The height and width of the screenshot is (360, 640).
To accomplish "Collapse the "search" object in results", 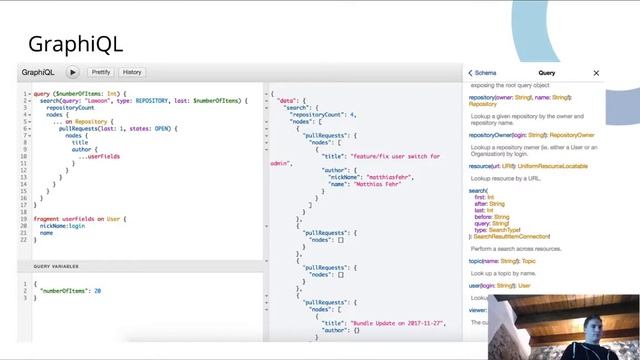I will (x=267, y=108).
